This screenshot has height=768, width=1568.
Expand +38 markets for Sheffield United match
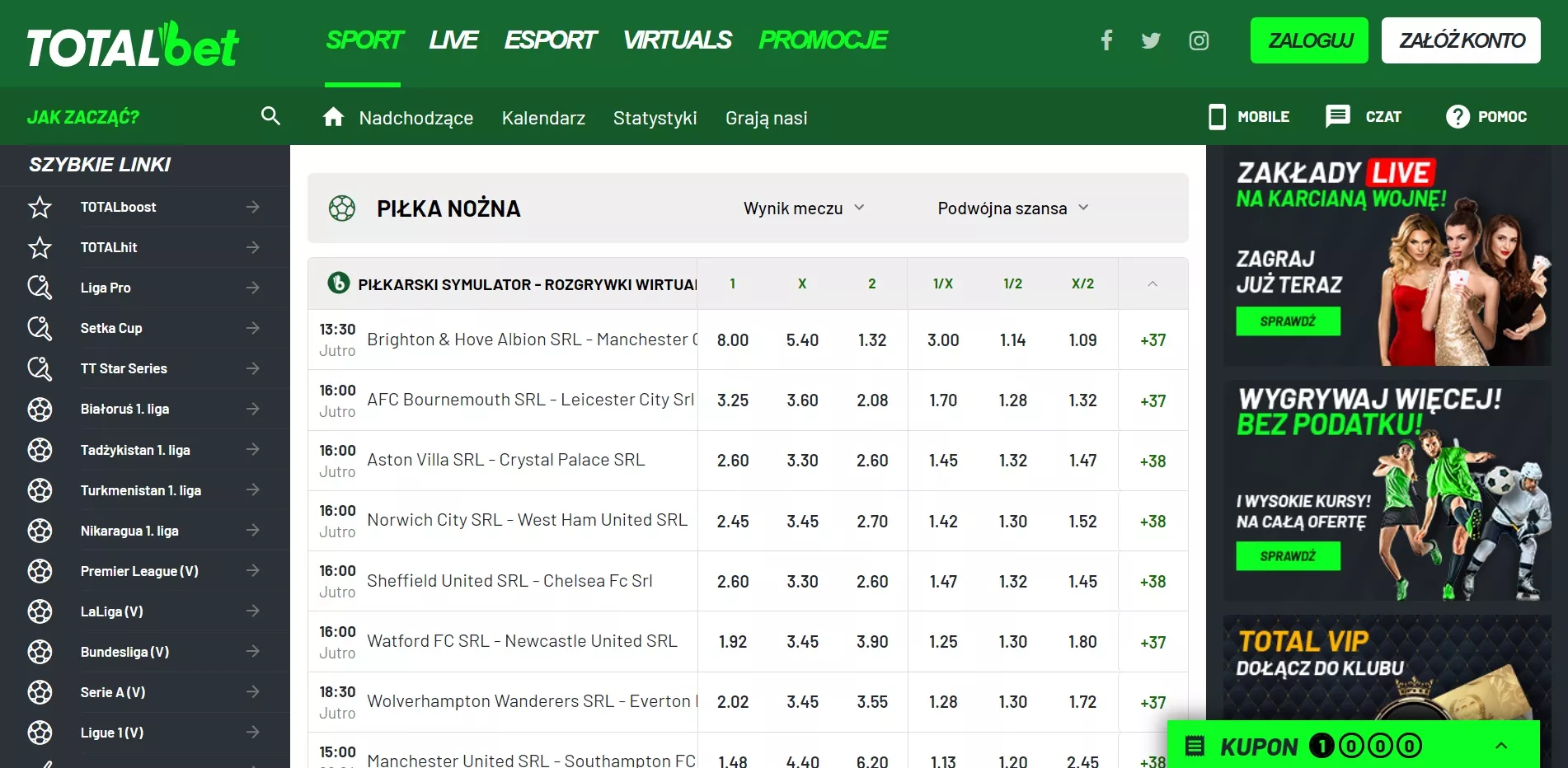coord(1153,581)
